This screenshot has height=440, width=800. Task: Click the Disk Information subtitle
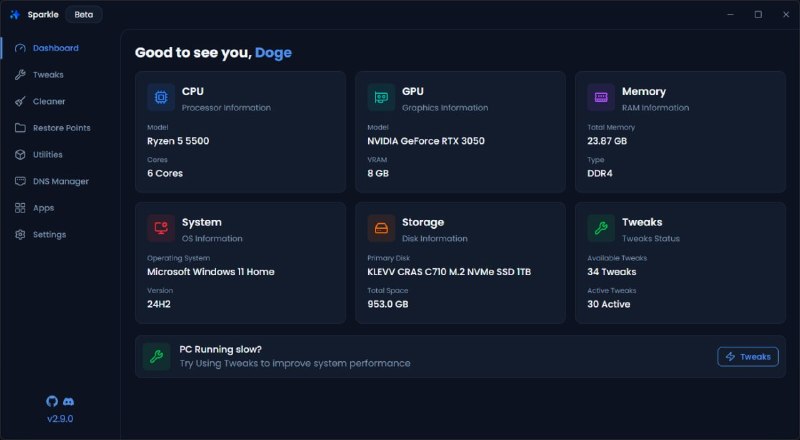pos(435,238)
